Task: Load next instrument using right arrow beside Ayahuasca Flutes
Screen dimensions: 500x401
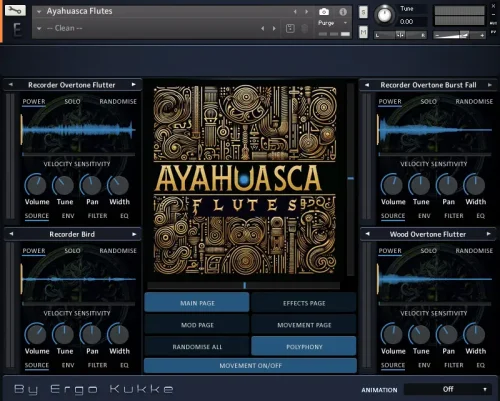Action: [x=306, y=12]
